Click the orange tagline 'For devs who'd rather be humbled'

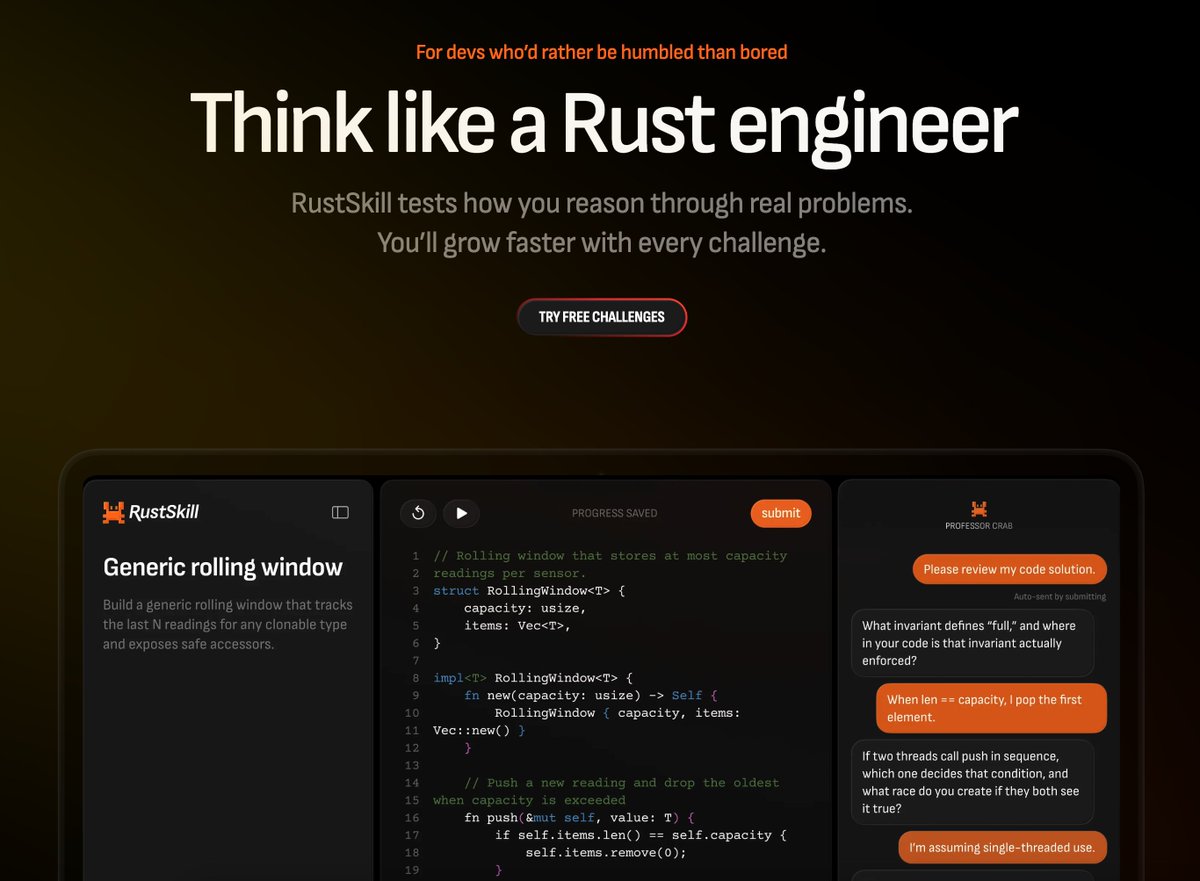(x=602, y=51)
